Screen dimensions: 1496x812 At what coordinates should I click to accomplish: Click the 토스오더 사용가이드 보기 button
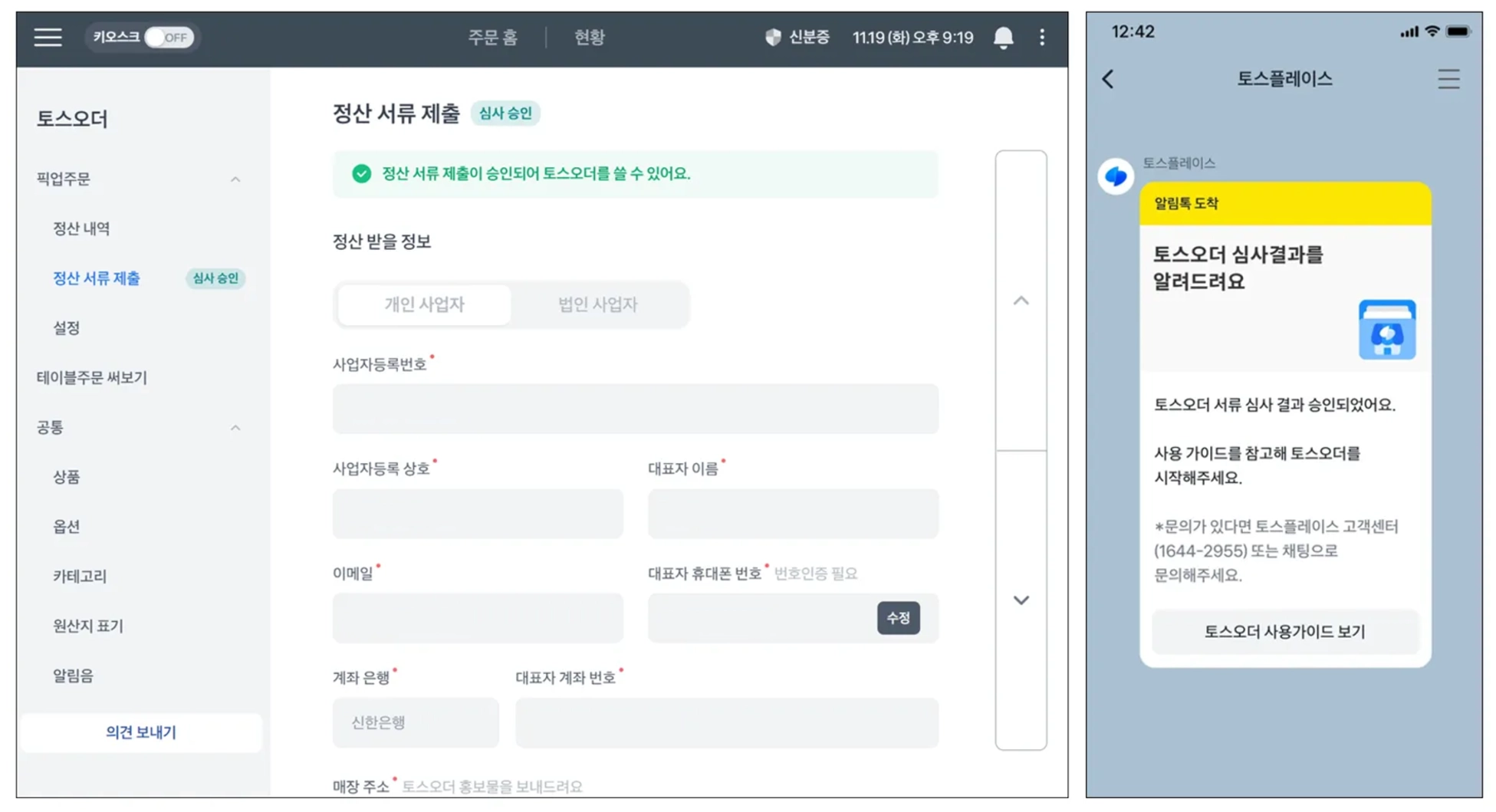(x=1285, y=632)
